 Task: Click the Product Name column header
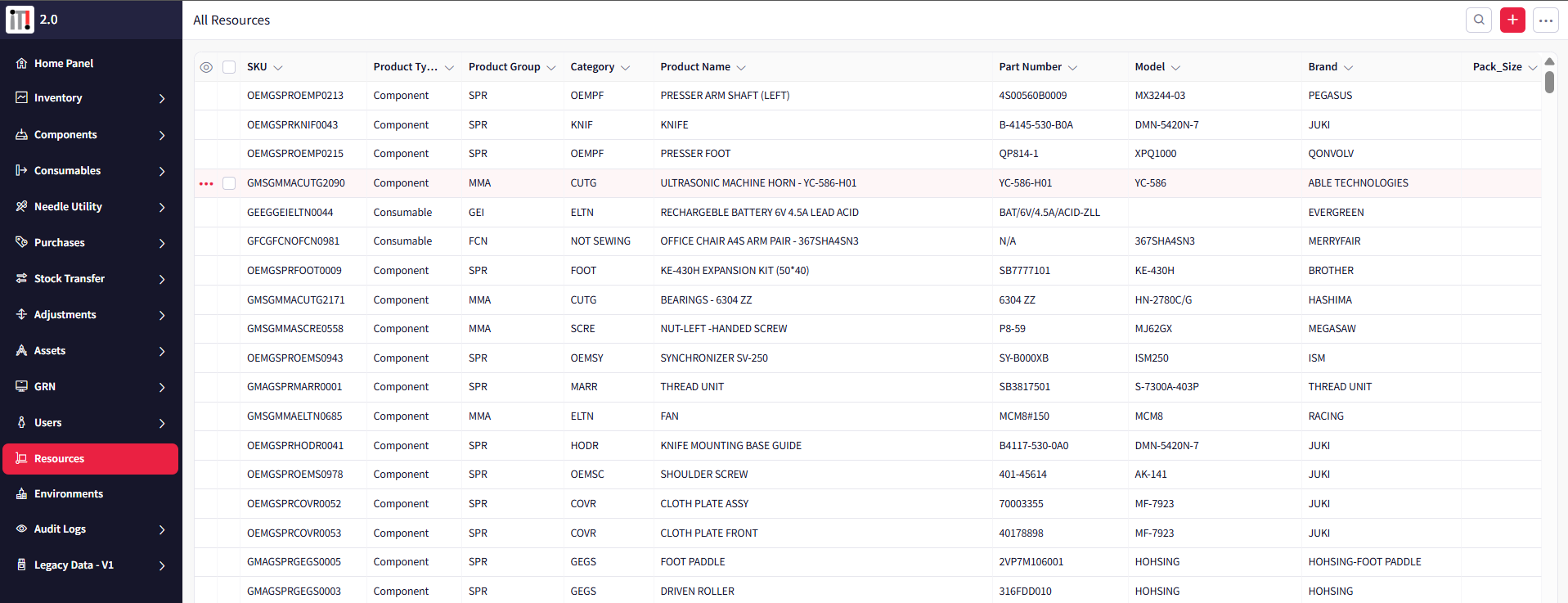(694, 67)
